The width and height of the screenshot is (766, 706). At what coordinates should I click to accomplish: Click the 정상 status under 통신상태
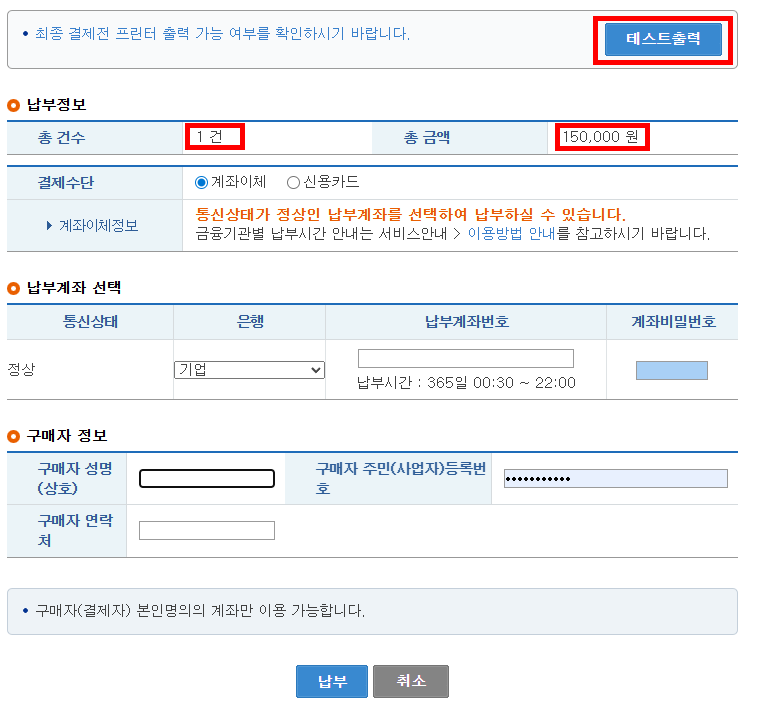point(22,369)
